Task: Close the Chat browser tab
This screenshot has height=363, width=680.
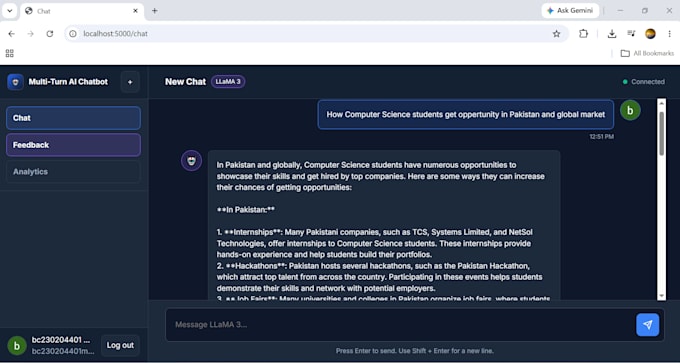Action: tap(135, 11)
